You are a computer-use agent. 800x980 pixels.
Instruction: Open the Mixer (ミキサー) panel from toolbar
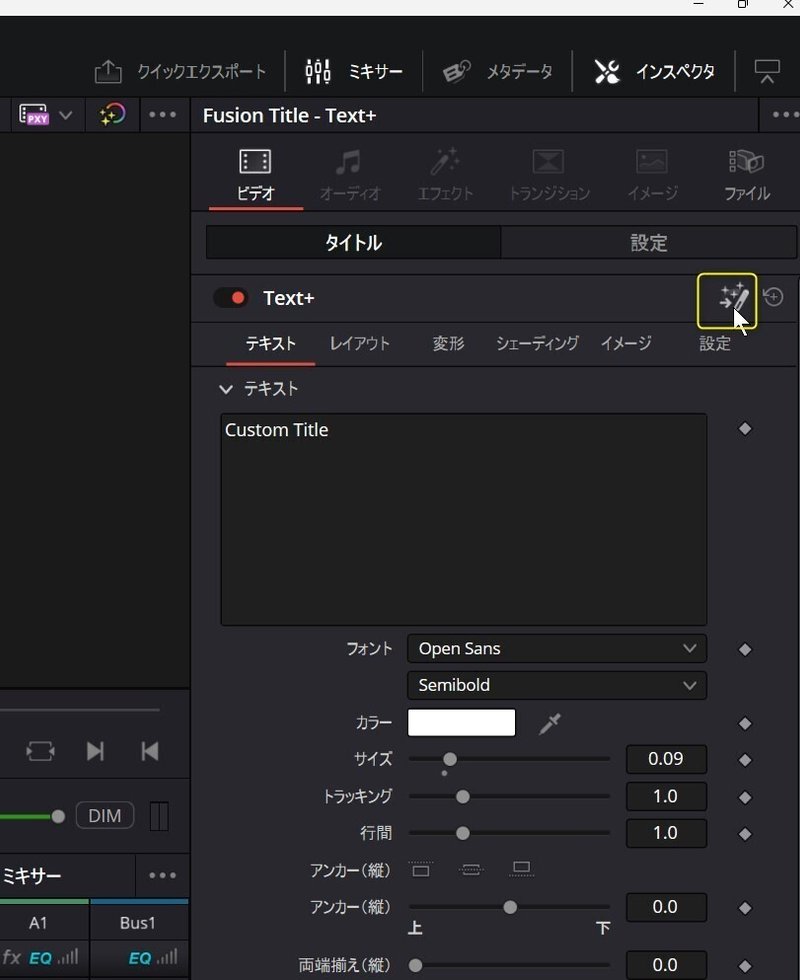coord(354,72)
